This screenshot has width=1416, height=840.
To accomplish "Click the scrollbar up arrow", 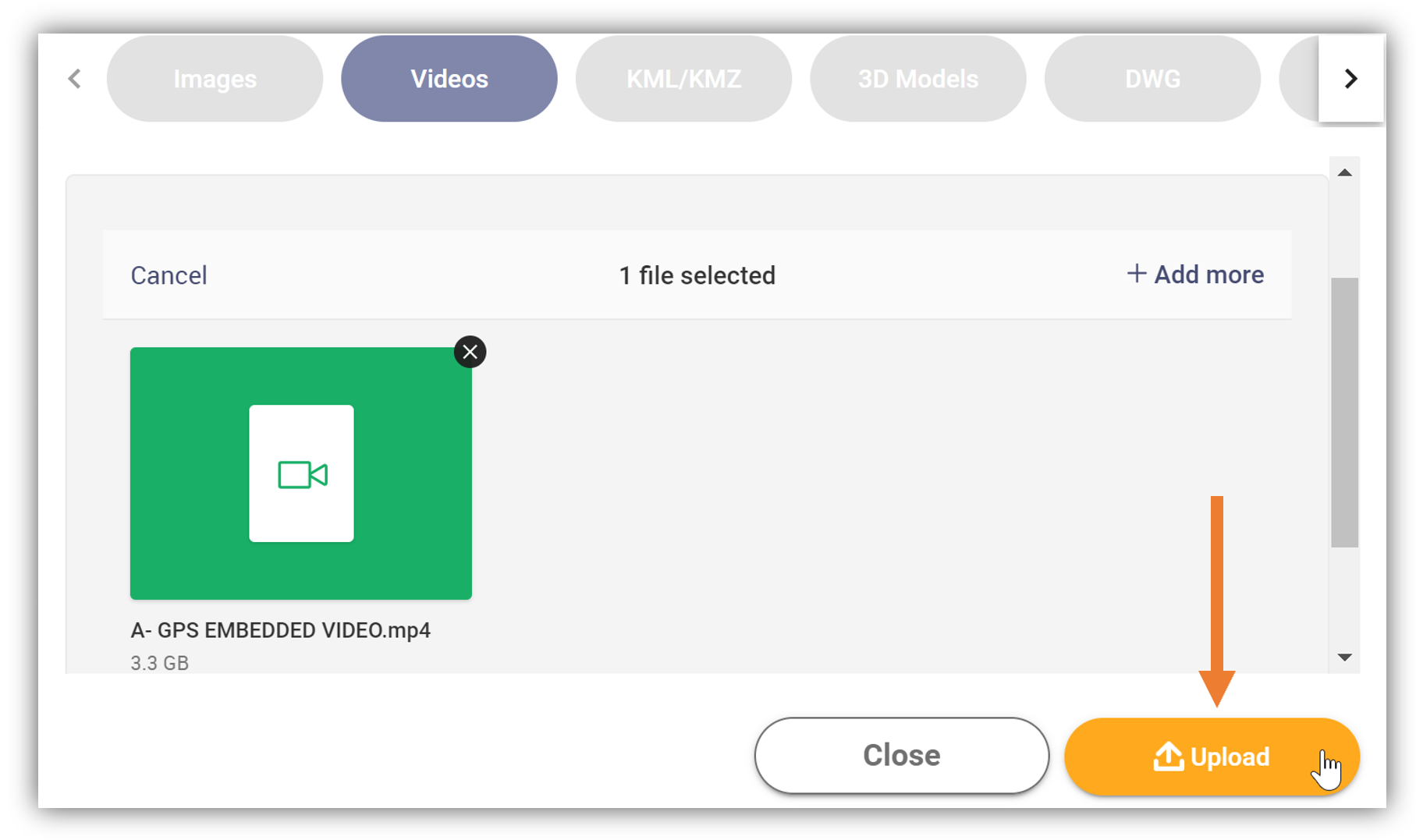I will tap(1344, 172).
